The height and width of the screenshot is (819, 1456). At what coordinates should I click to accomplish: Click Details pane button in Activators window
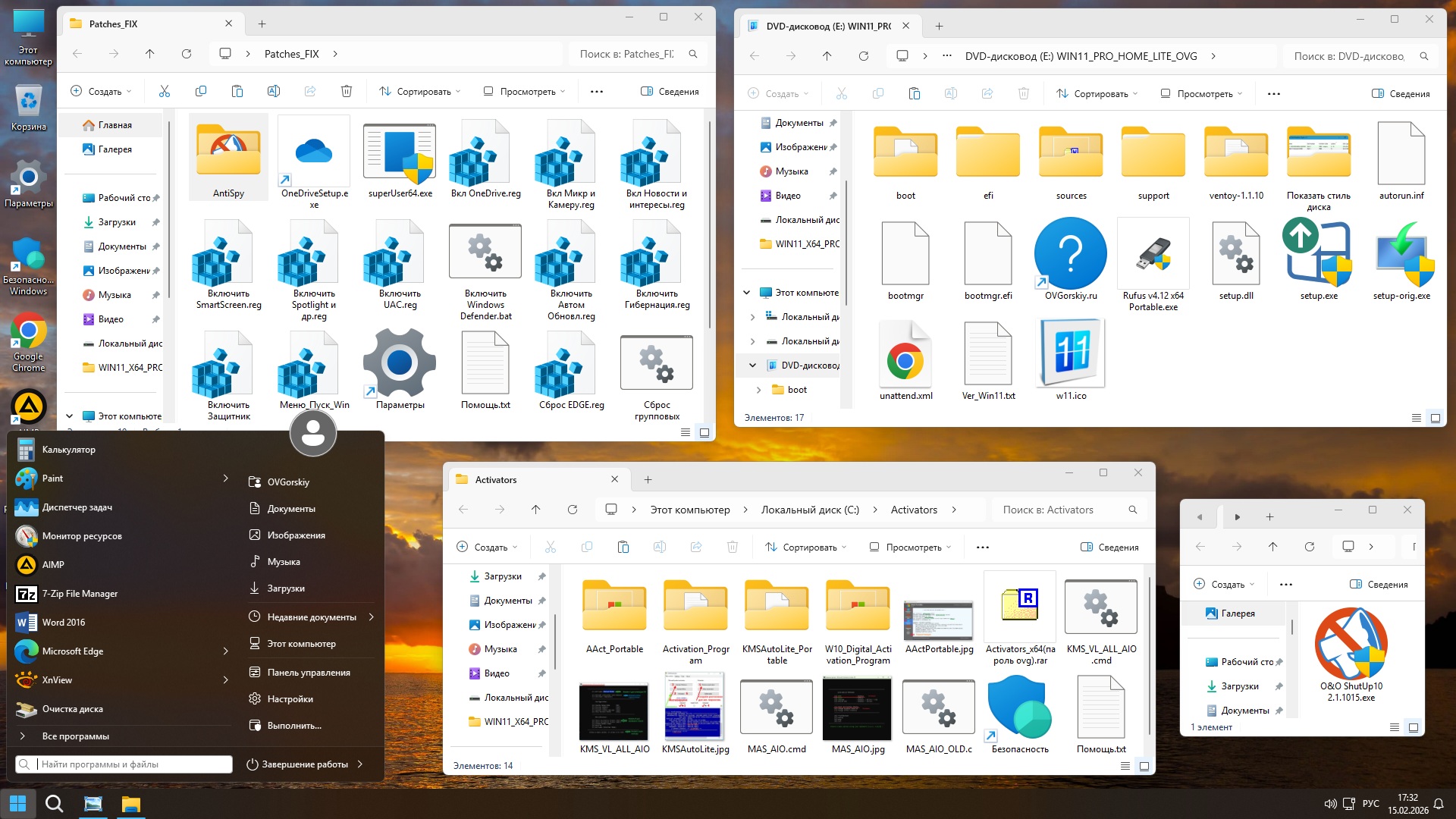1109,547
